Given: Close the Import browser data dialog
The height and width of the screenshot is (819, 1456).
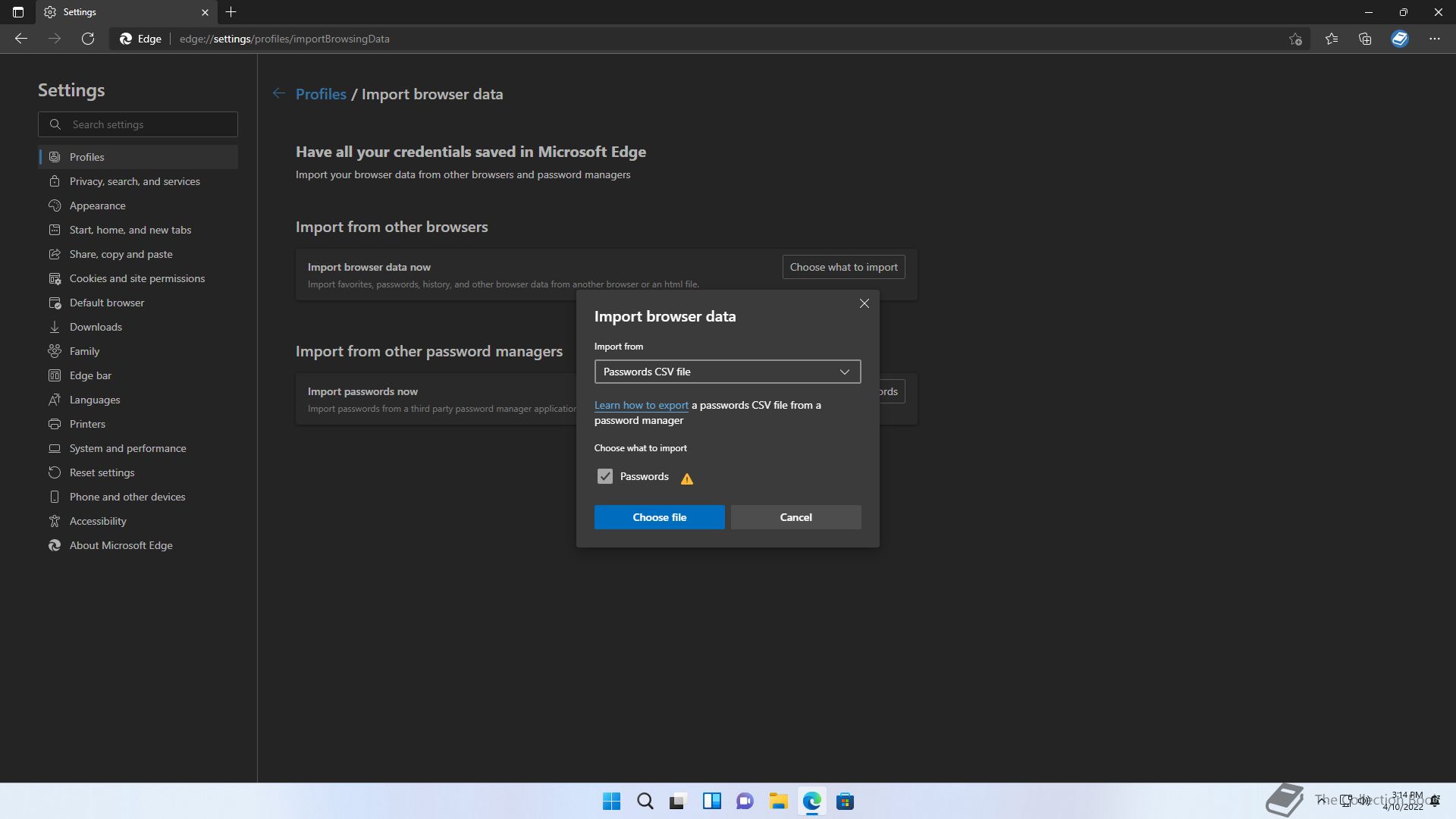Looking at the screenshot, I should (x=864, y=303).
